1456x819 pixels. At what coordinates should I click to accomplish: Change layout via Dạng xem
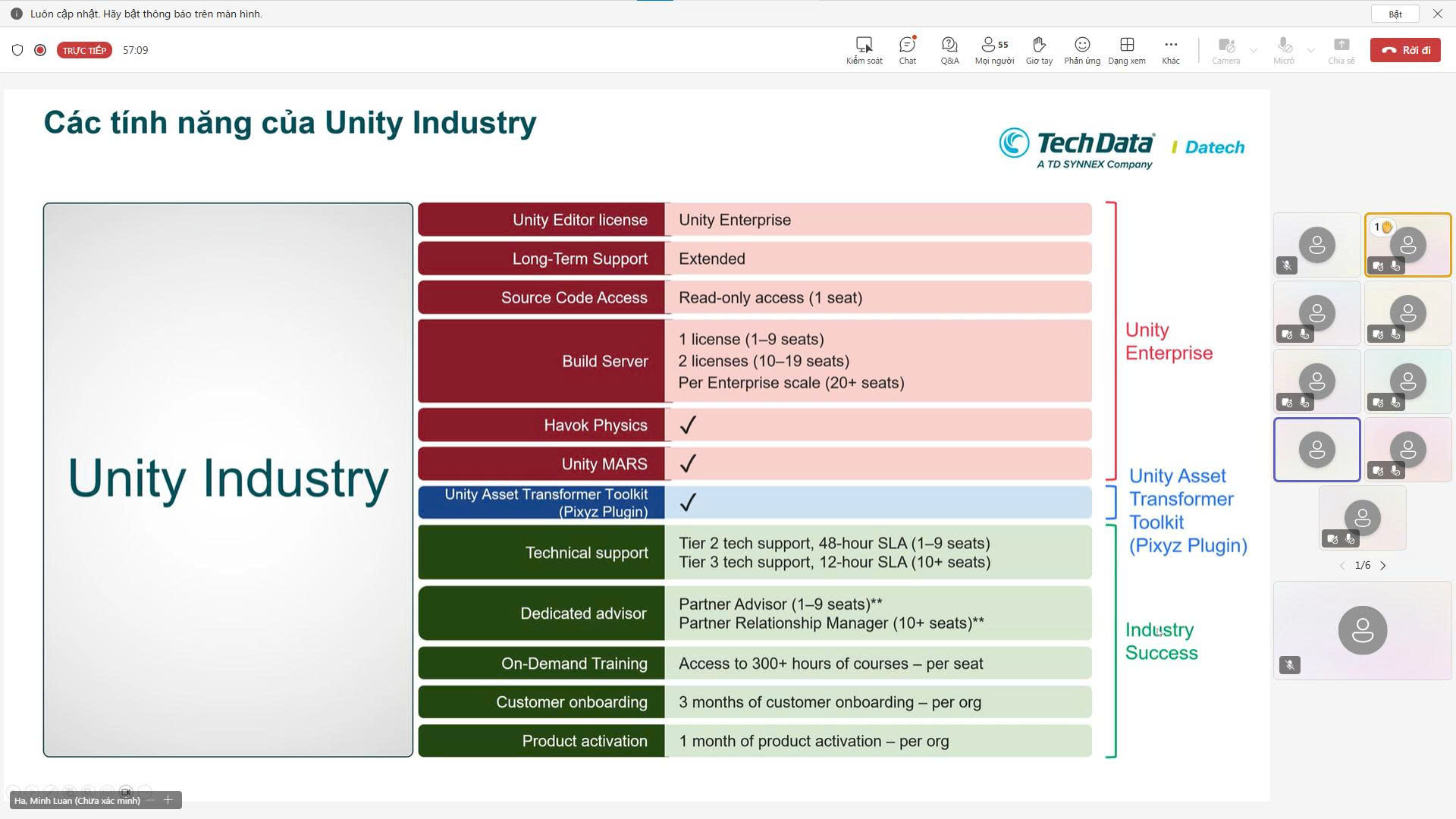click(x=1127, y=50)
